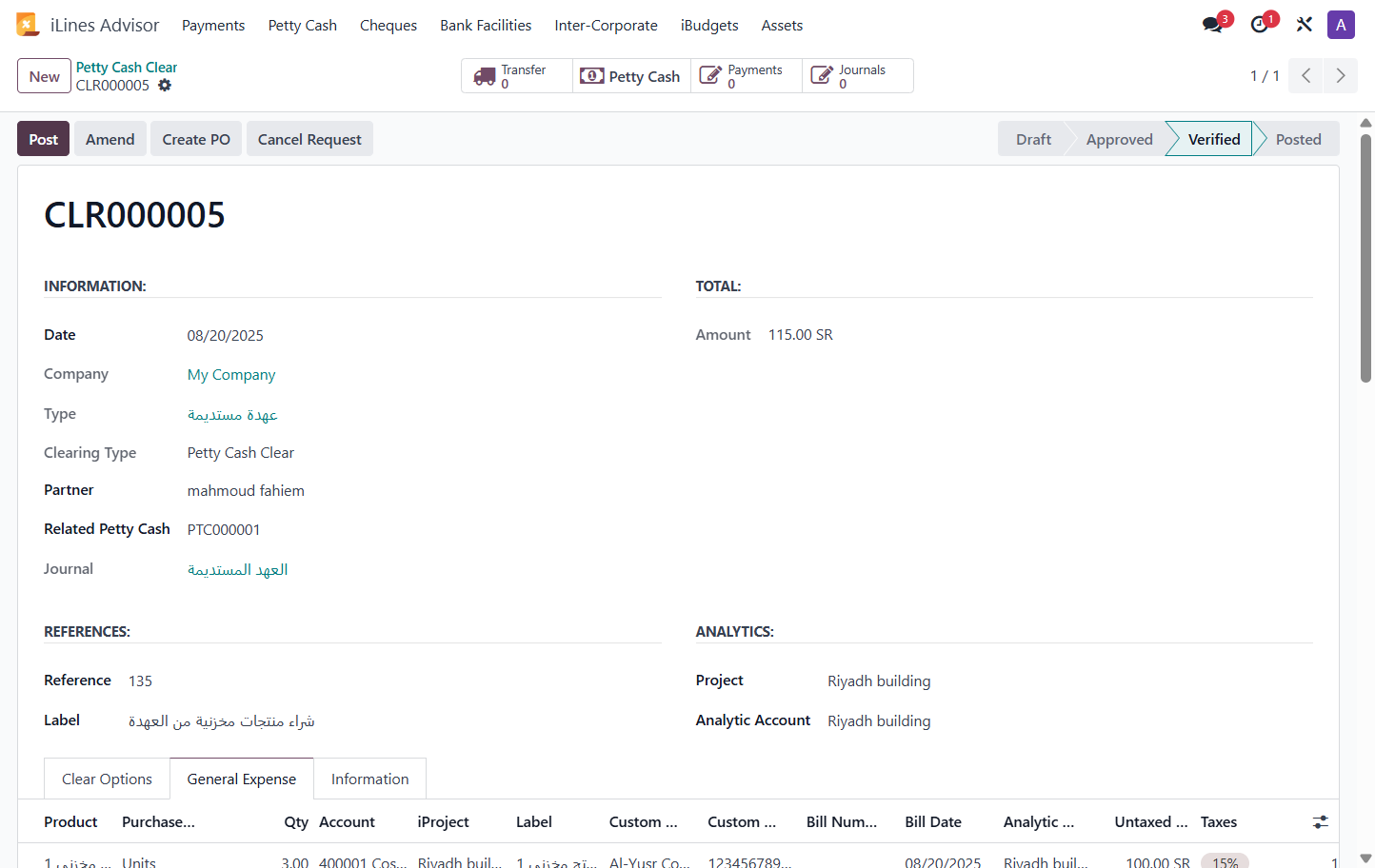The width and height of the screenshot is (1375, 868).
Task: Open the Petty Cash Clear breadcrumb link
Action: coord(127,68)
